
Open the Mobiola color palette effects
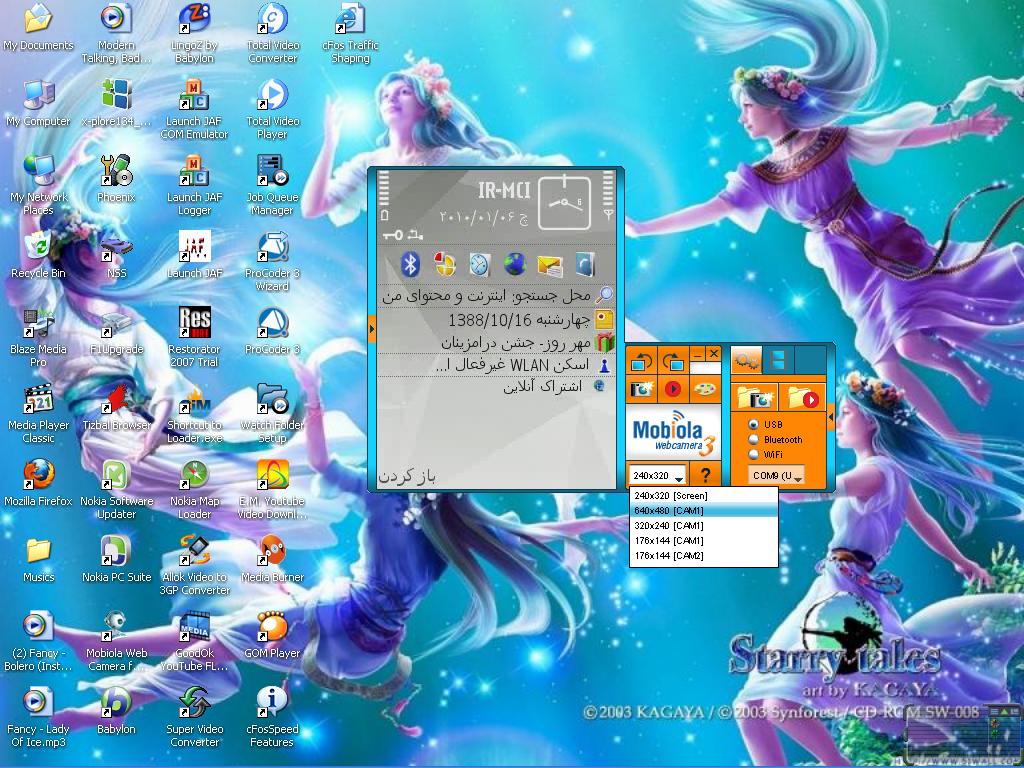coord(704,389)
